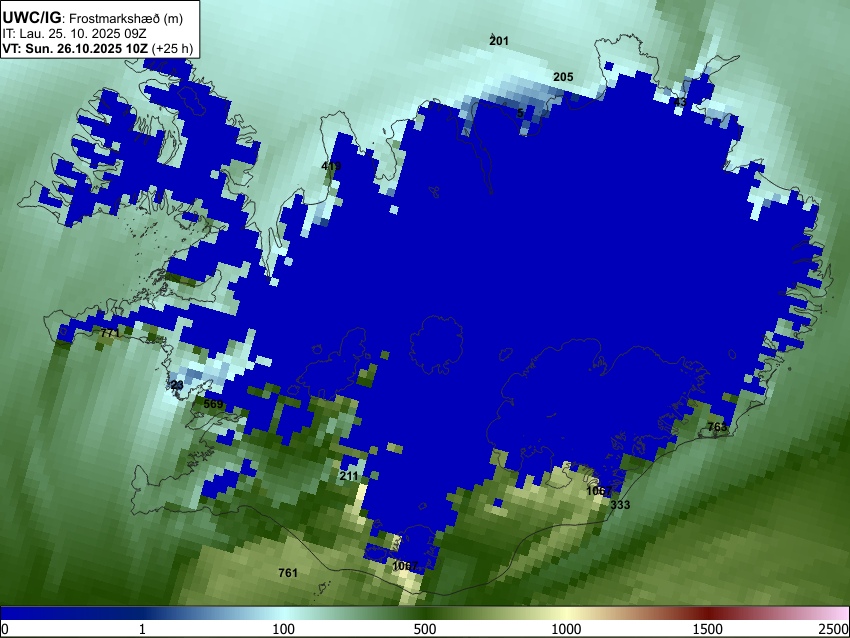Click the map value label 23

[x=177, y=385]
